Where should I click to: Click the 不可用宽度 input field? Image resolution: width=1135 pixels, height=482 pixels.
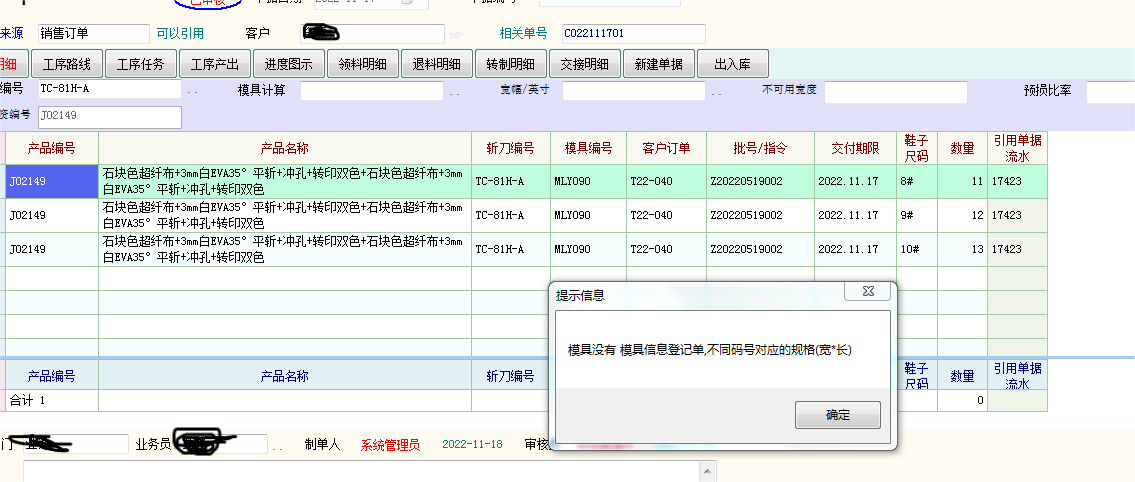point(895,92)
